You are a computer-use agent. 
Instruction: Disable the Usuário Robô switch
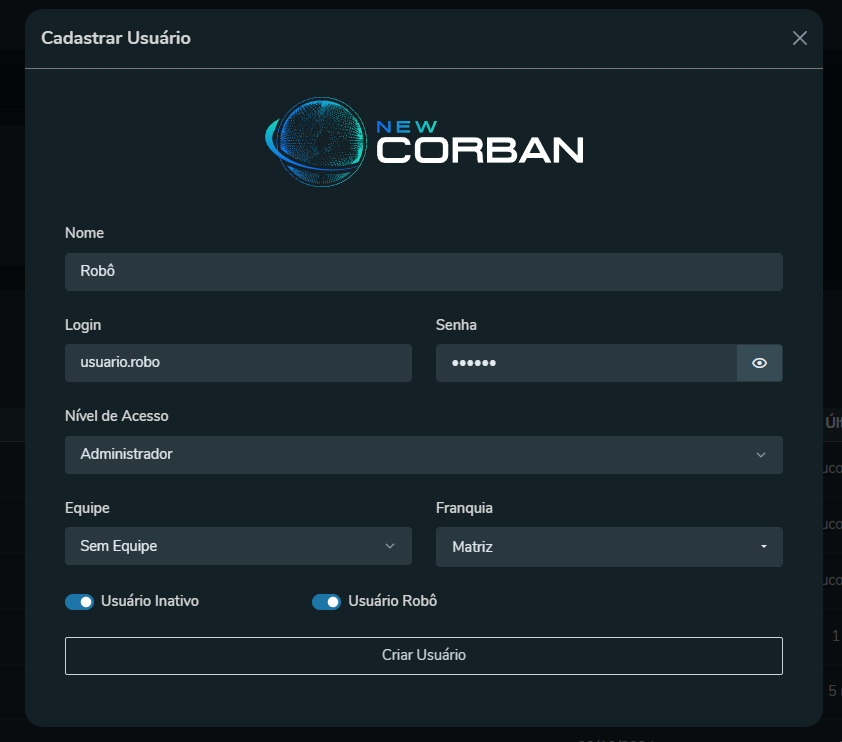coord(326,602)
